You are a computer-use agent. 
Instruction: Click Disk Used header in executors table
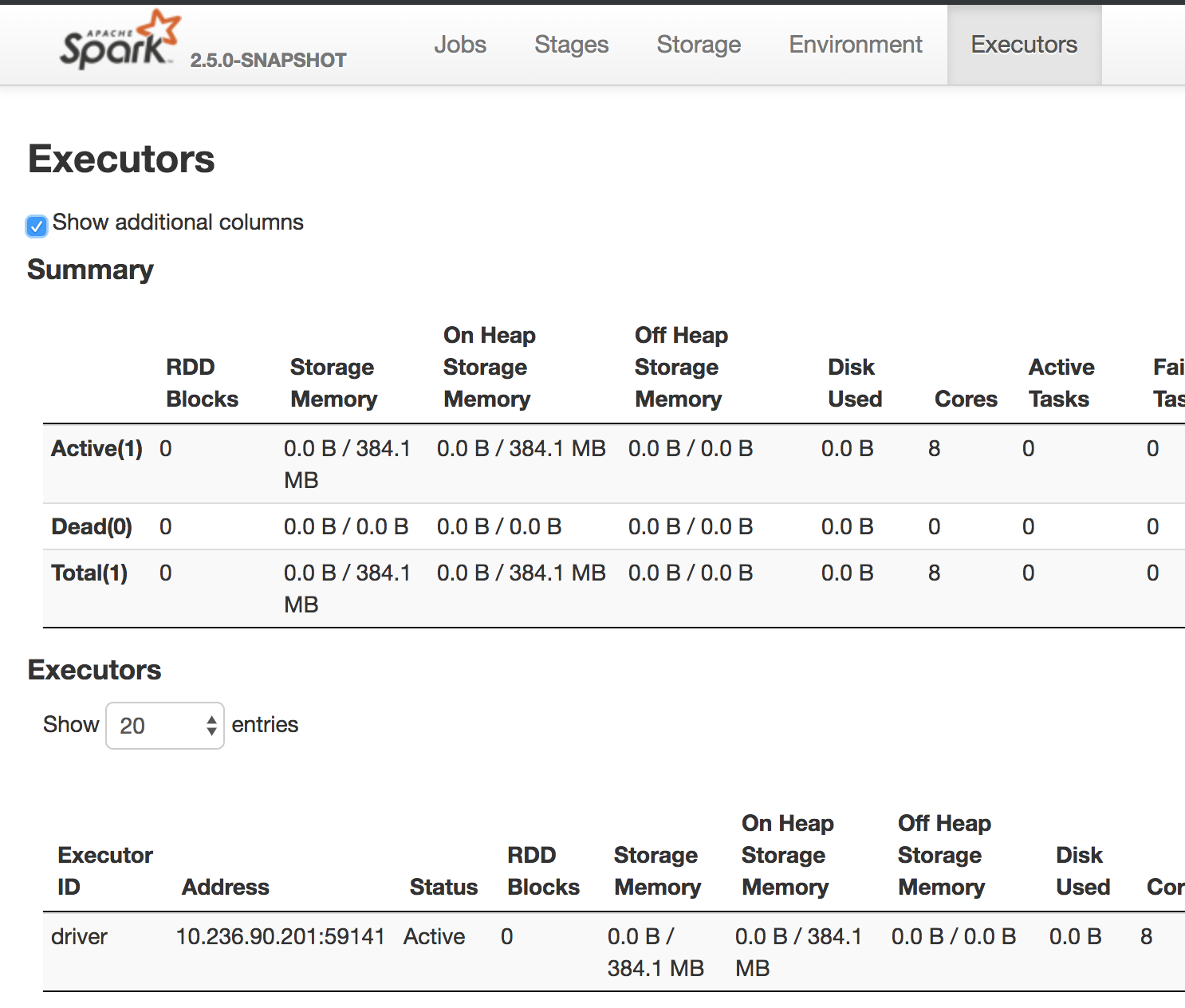(1083, 871)
